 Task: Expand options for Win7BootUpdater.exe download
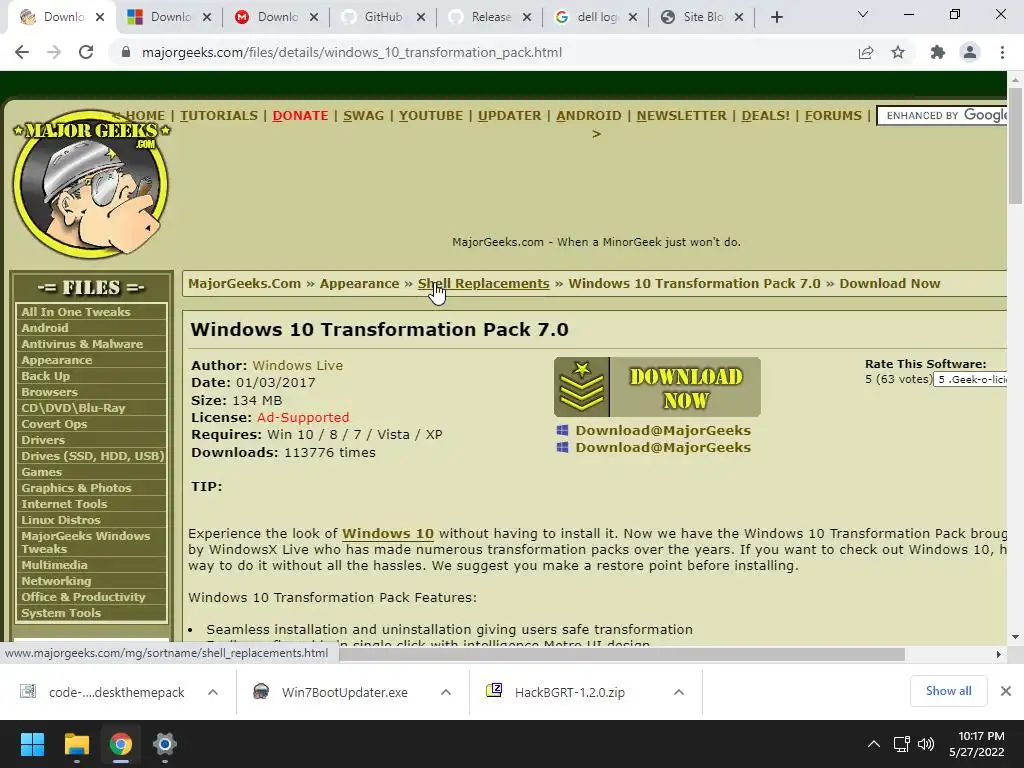click(446, 692)
